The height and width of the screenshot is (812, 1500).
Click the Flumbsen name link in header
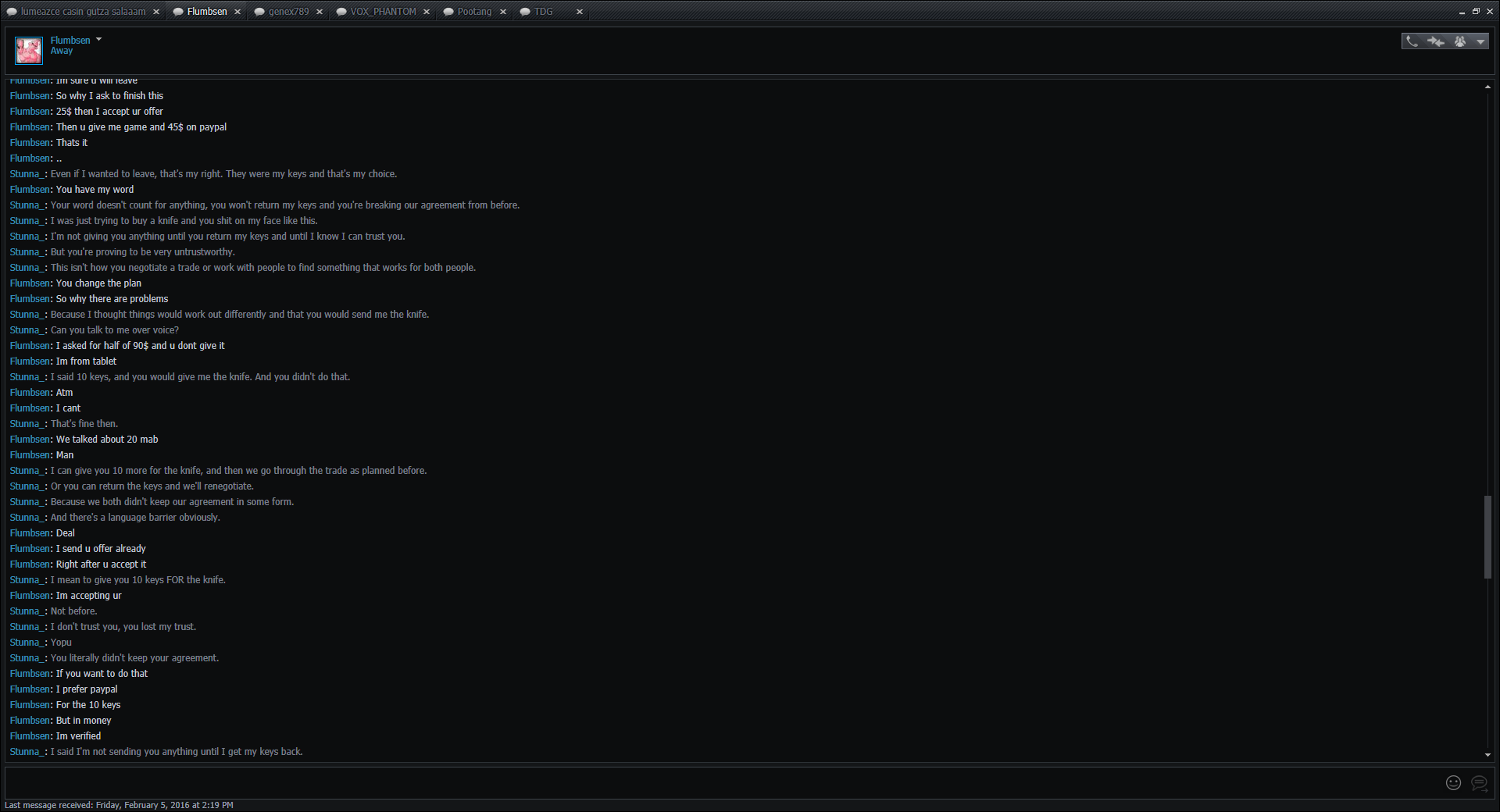[70, 40]
